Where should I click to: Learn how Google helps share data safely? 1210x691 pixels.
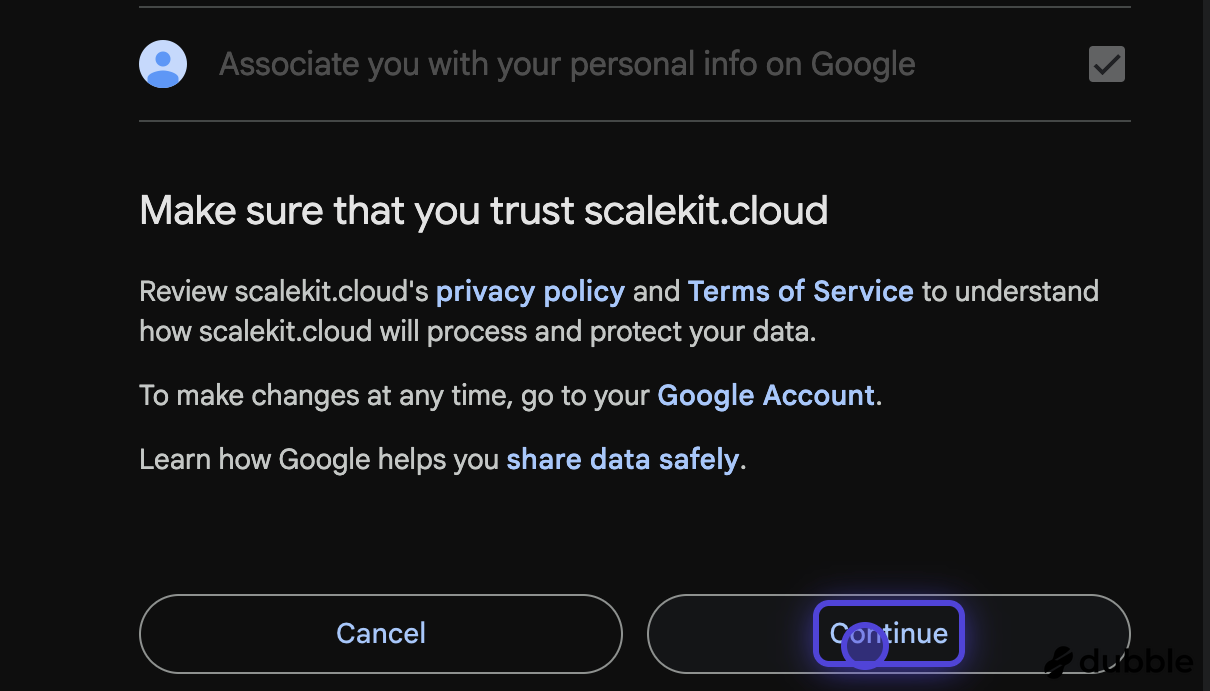coord(622,459)
